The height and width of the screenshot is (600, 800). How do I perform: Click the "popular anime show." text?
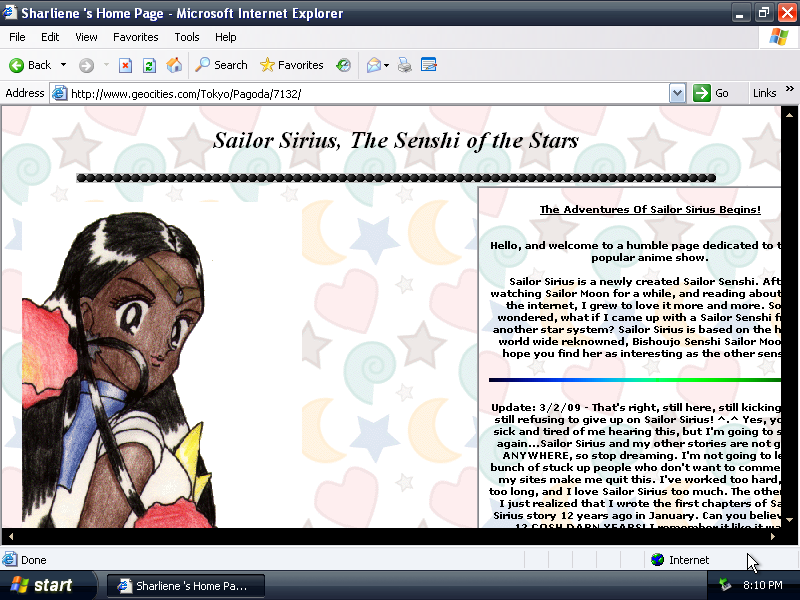point(649,258)
